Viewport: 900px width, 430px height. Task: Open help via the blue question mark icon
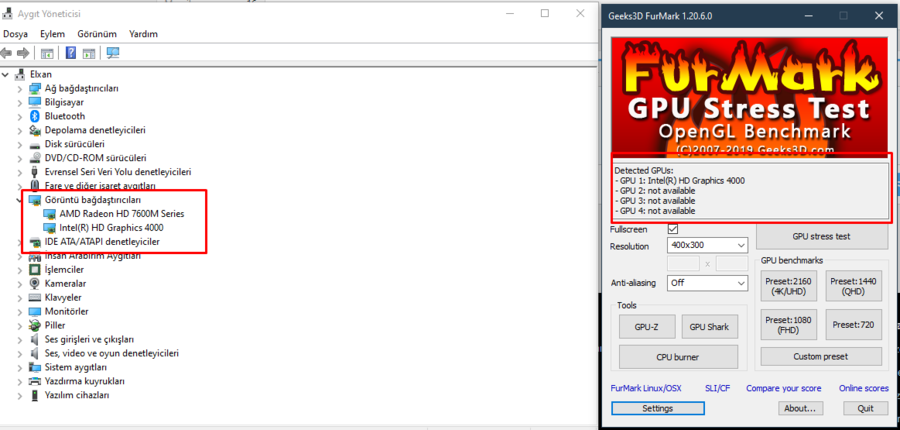click(x=71, y=53)
